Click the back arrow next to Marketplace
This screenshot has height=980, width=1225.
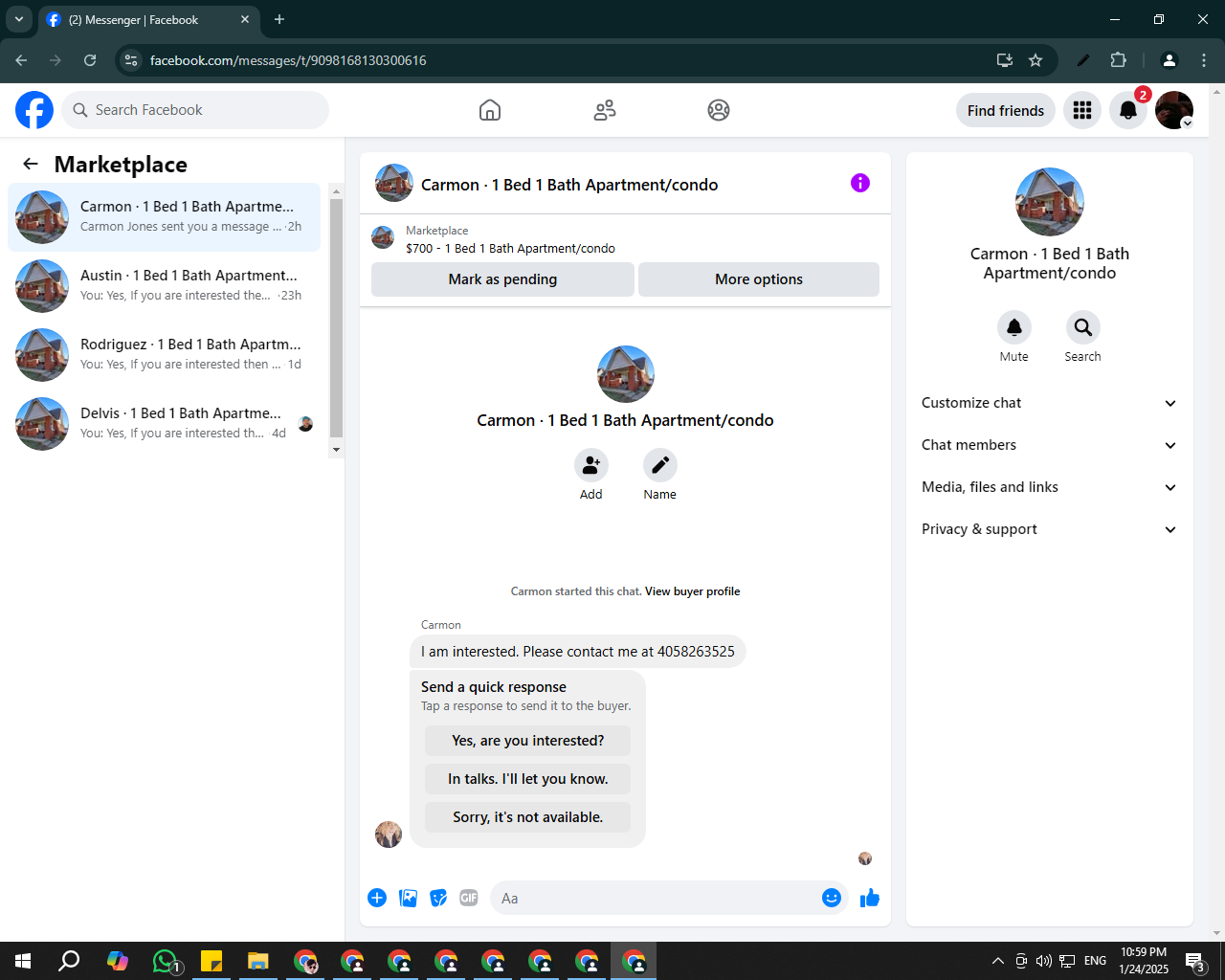point(31,165)
